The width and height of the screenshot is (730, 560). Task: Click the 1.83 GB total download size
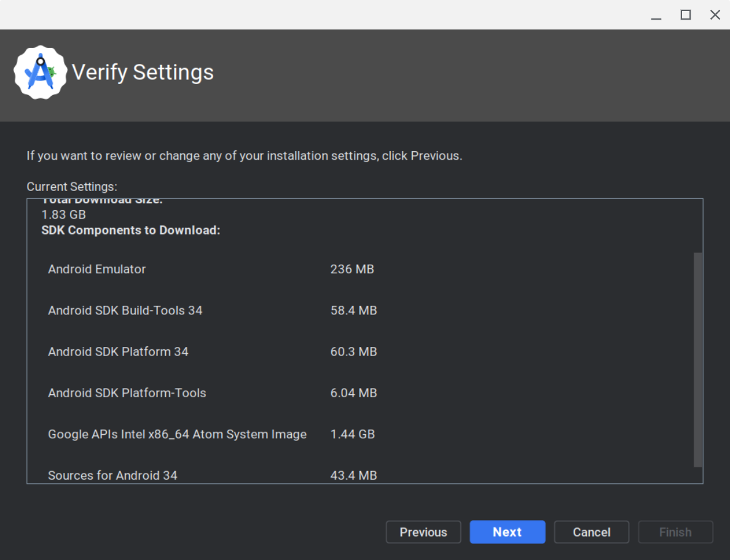(x=64, y=215)
